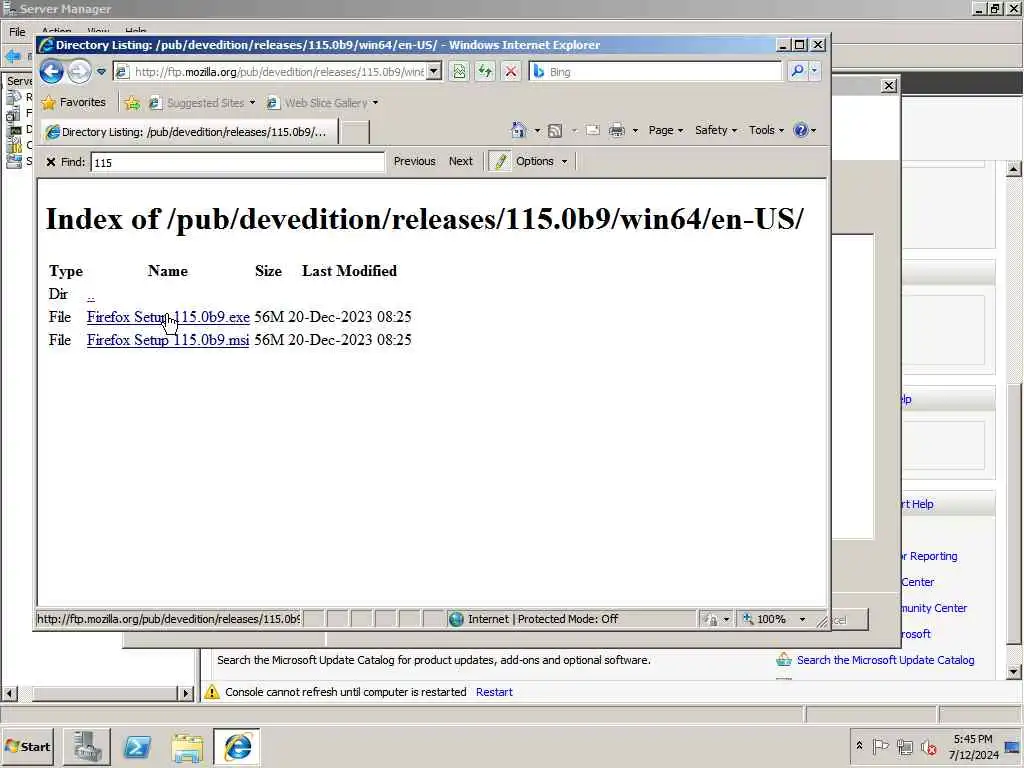This screenshot has width=1024, height=768.
Task: Open the Suggested Sites link
Action: click(202, 103)
